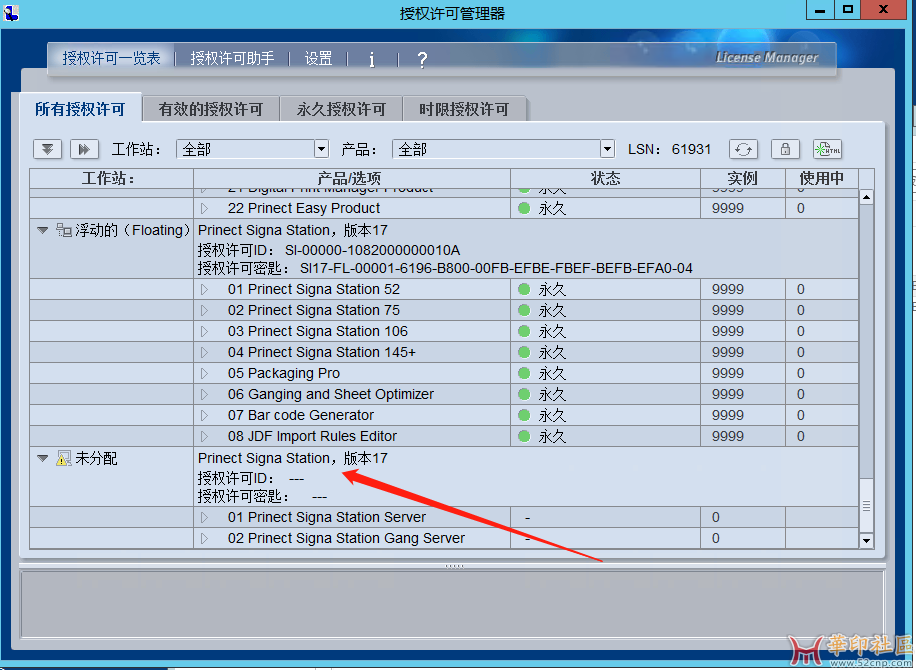Expand row 07 Bar code Generator
The image size is (916, 670).
coord(204,415)
